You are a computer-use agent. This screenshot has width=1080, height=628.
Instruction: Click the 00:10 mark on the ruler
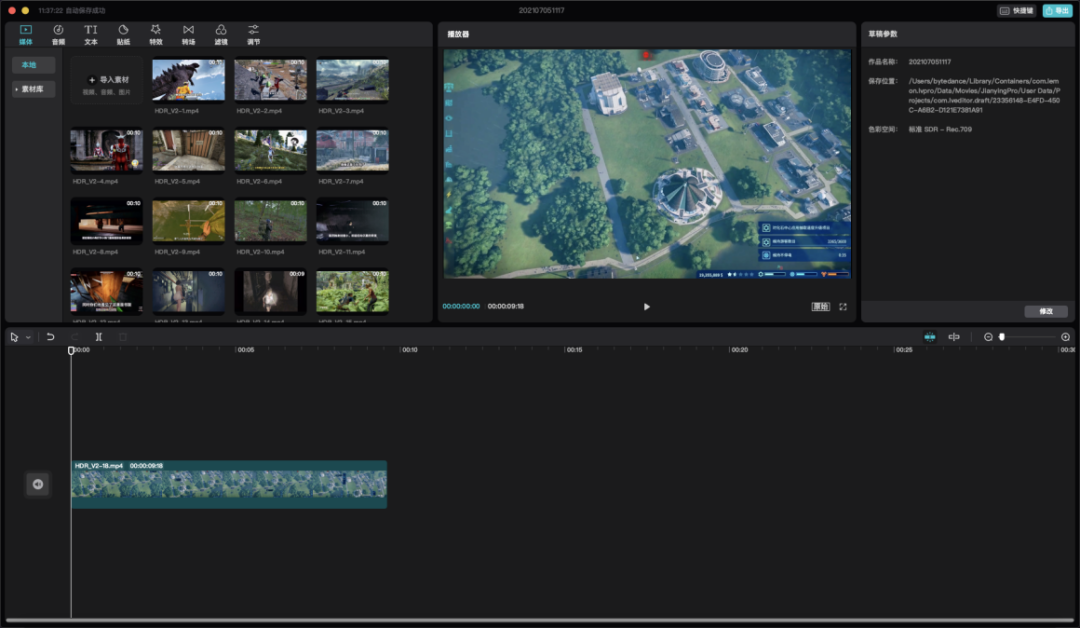tap(410, 350)
